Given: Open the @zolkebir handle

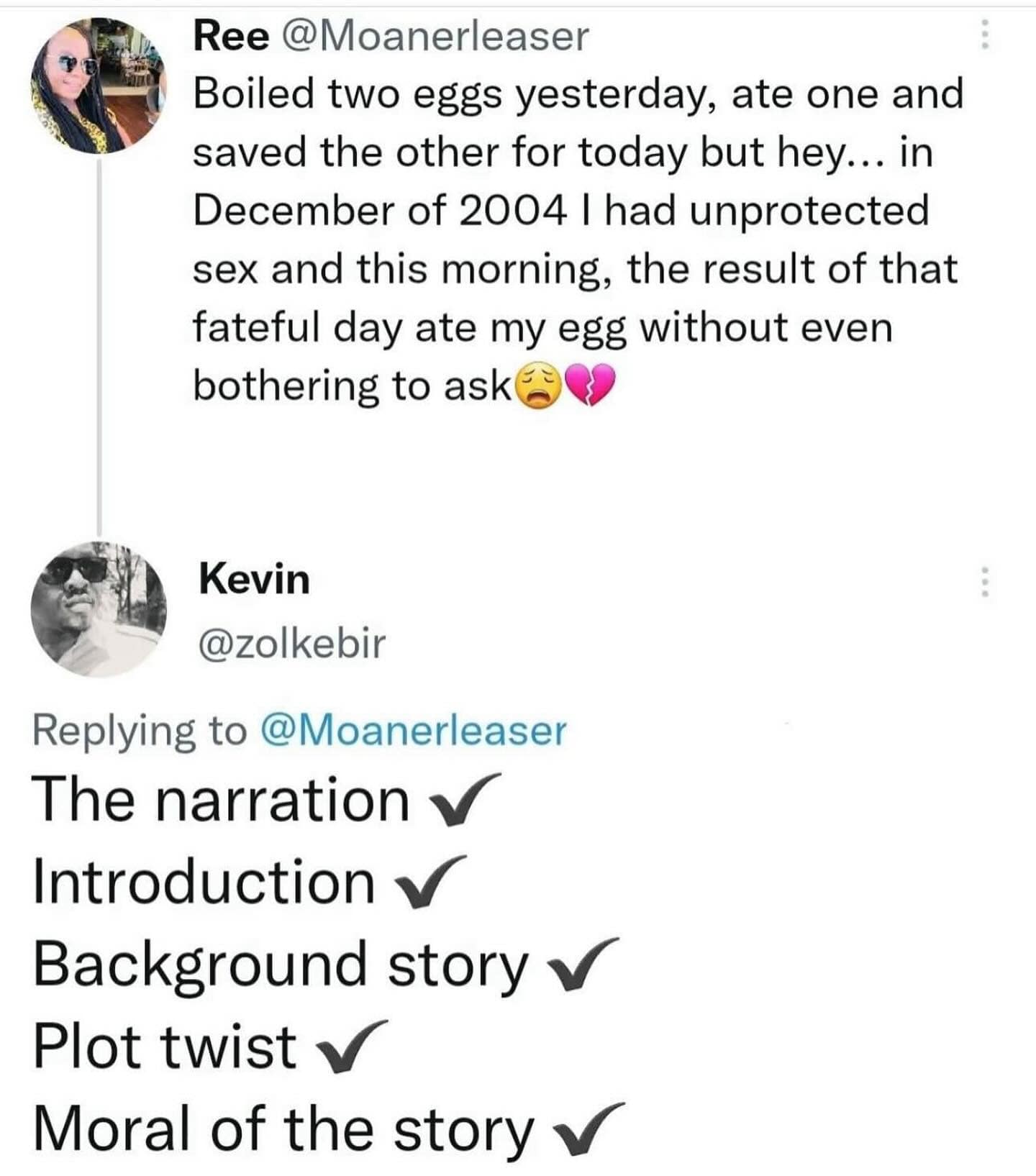Looking at the screenshot, I should [x=291, y=643].
